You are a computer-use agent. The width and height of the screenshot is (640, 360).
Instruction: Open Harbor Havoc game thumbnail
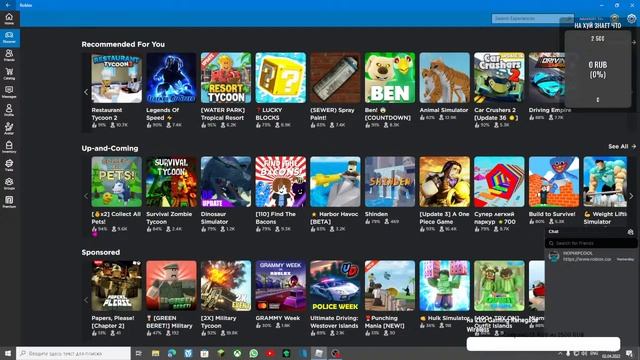tap(336, 182)
